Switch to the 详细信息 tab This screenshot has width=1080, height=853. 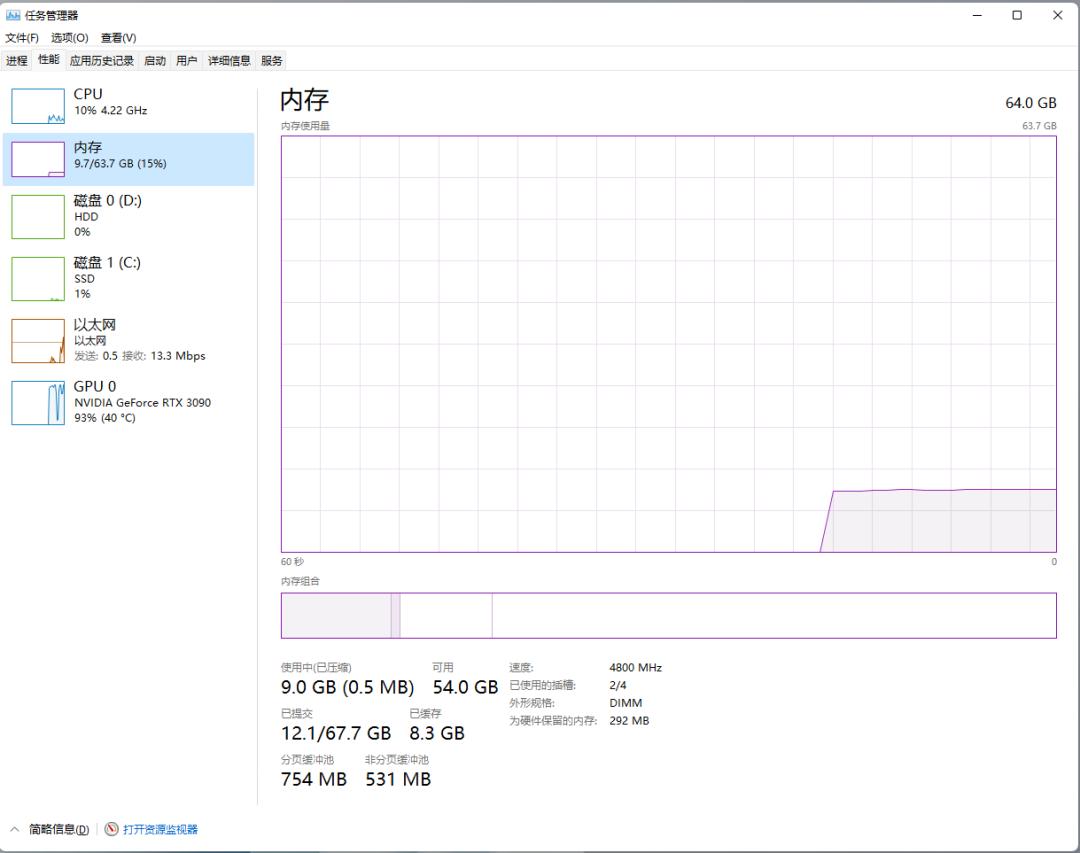(x=229, y=61)
